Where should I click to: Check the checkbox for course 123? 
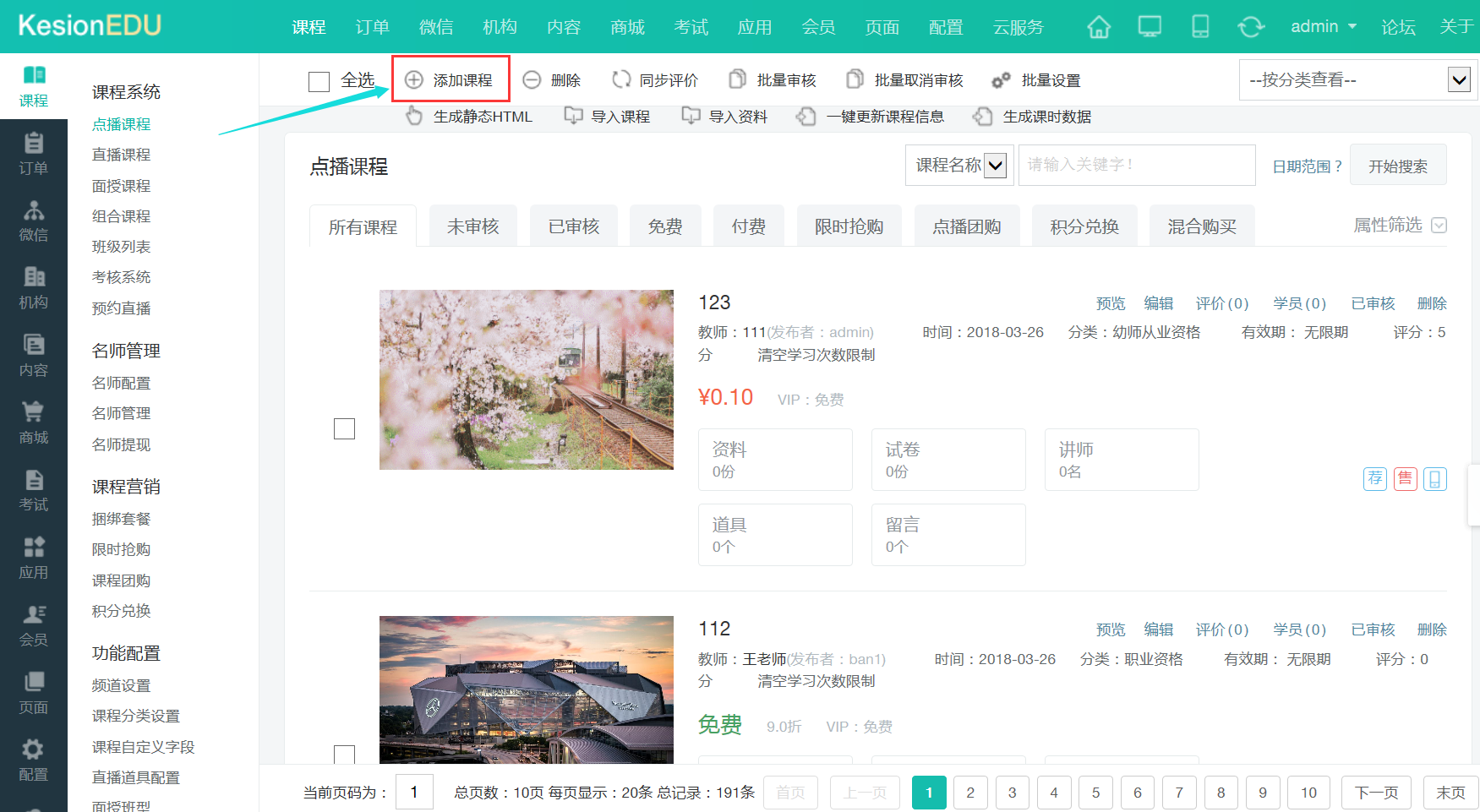(344, 429)
